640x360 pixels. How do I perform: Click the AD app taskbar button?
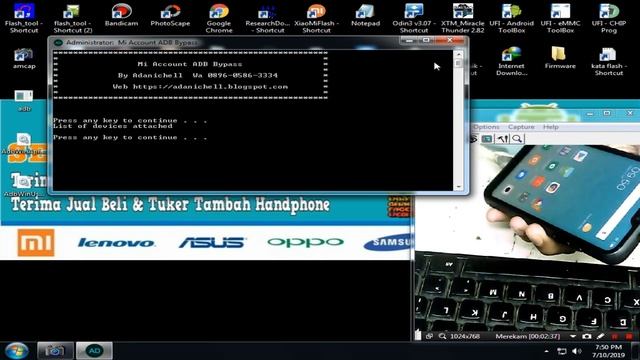(x=94, y=351)
